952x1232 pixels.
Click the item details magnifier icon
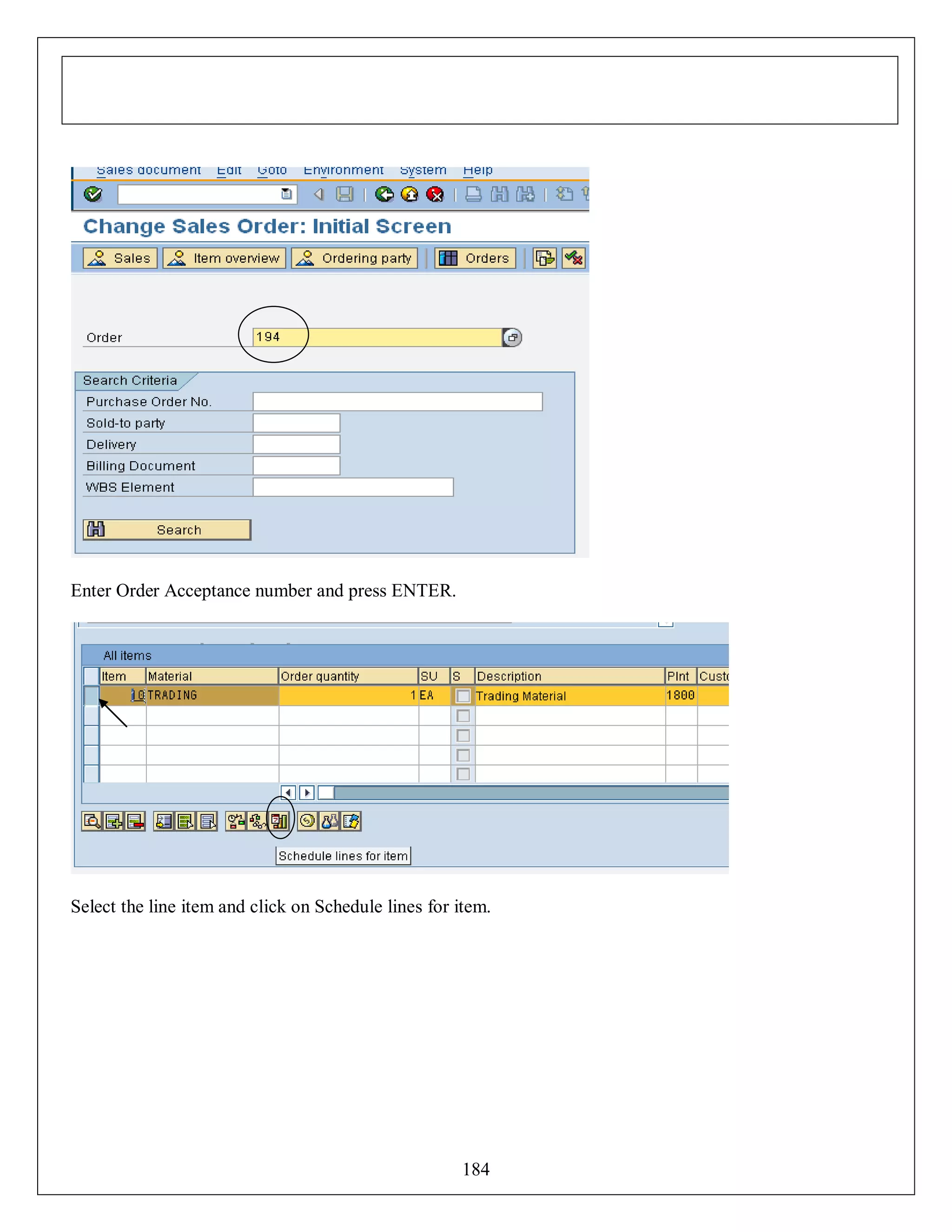tap(92, 821)
